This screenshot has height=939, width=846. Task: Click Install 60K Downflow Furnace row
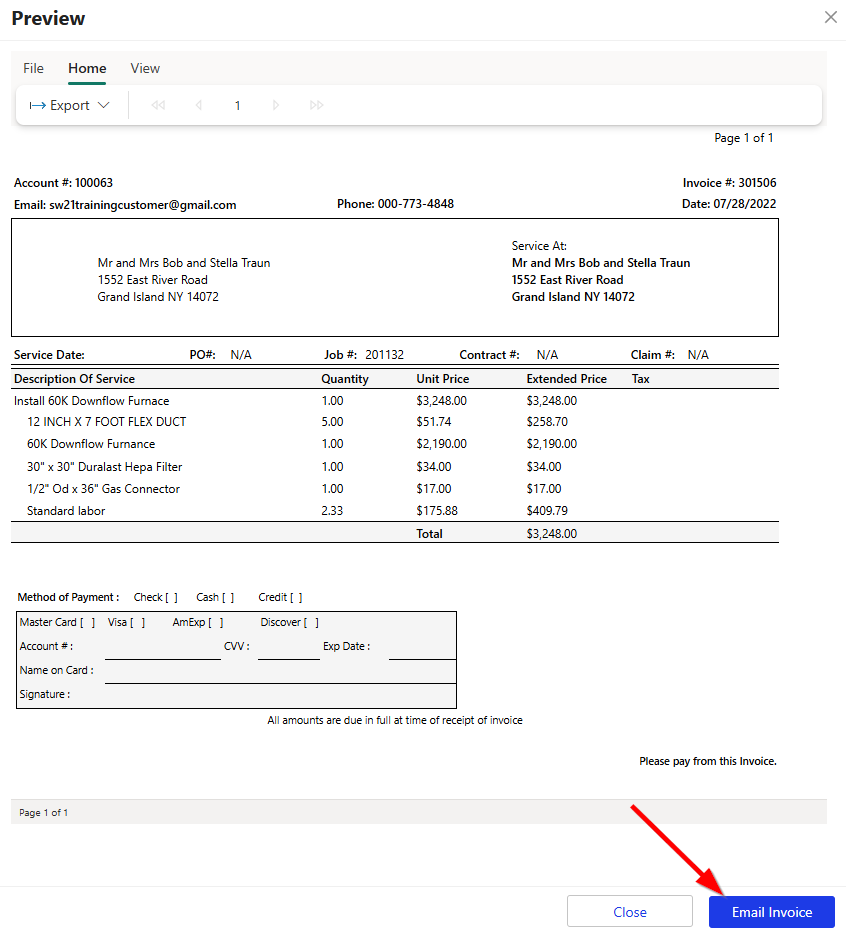pyautogui.click(x=395, y=401)
